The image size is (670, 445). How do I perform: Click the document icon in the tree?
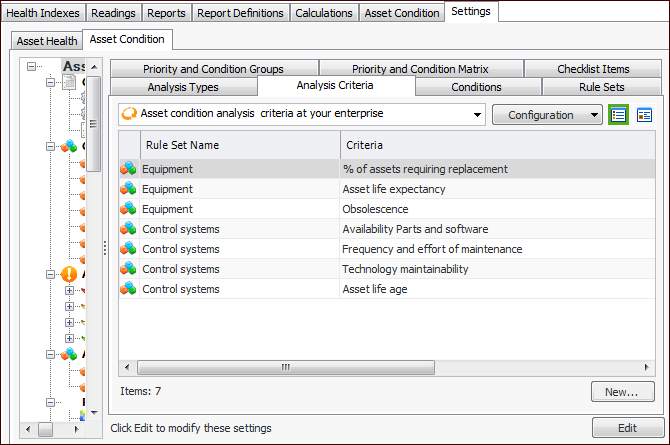coord(69,84)
